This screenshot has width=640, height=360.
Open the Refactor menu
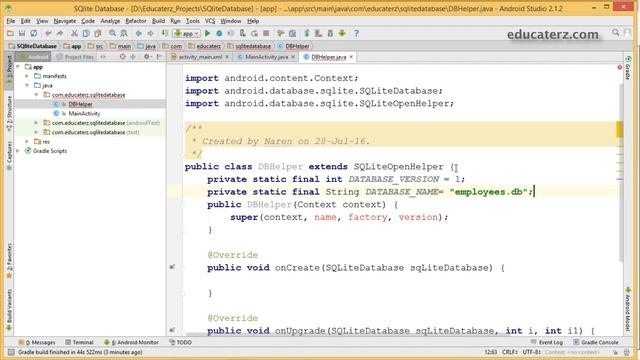click(136, 21)
